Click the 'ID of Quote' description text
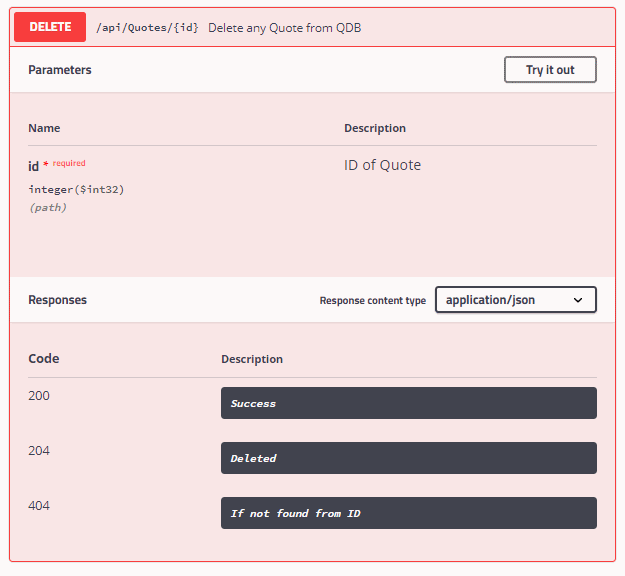625x576 pixels. point(382,165)
